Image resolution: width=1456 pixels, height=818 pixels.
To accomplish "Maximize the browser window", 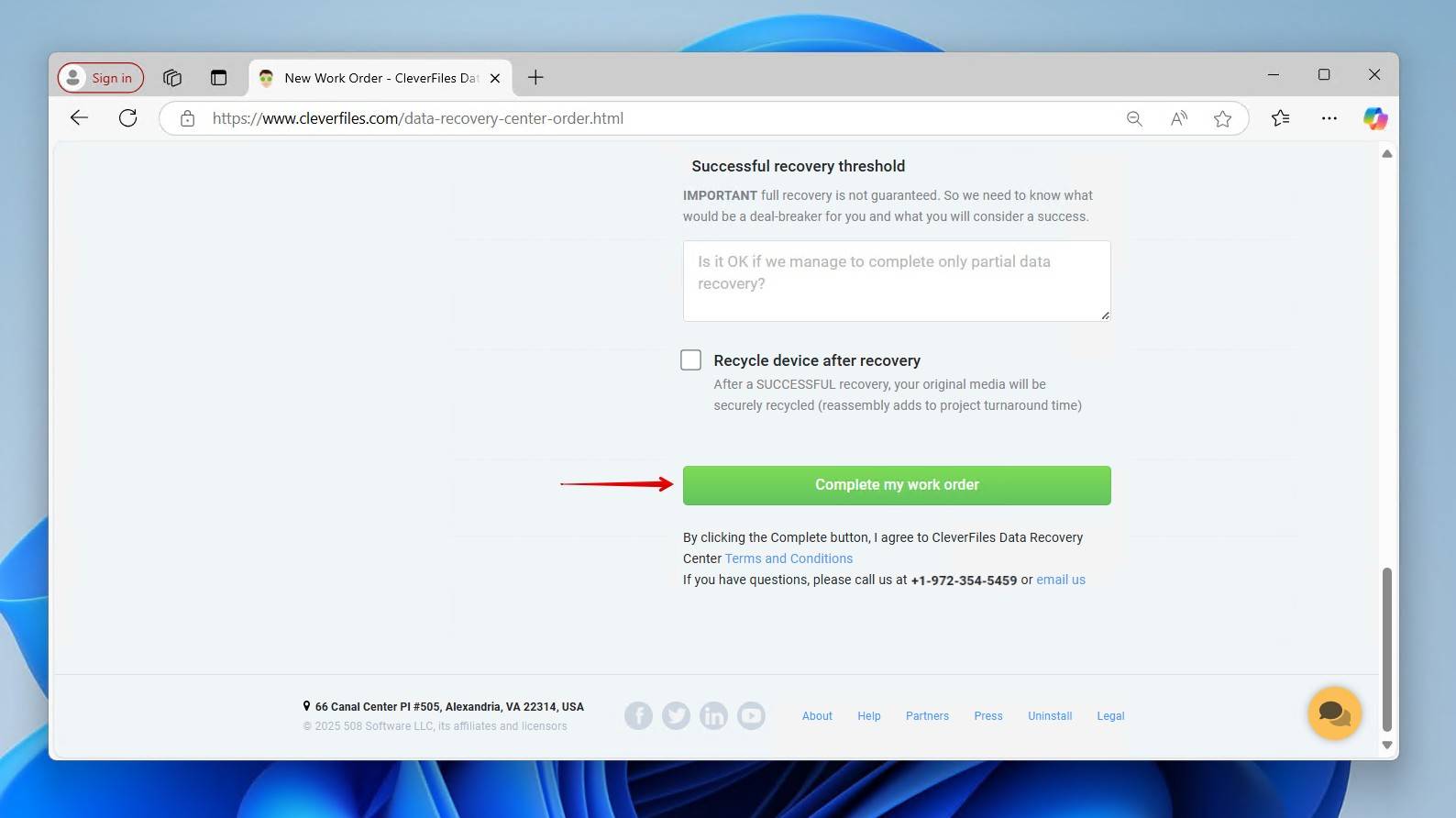I will pyautogui.click(x=1324, y=75).
